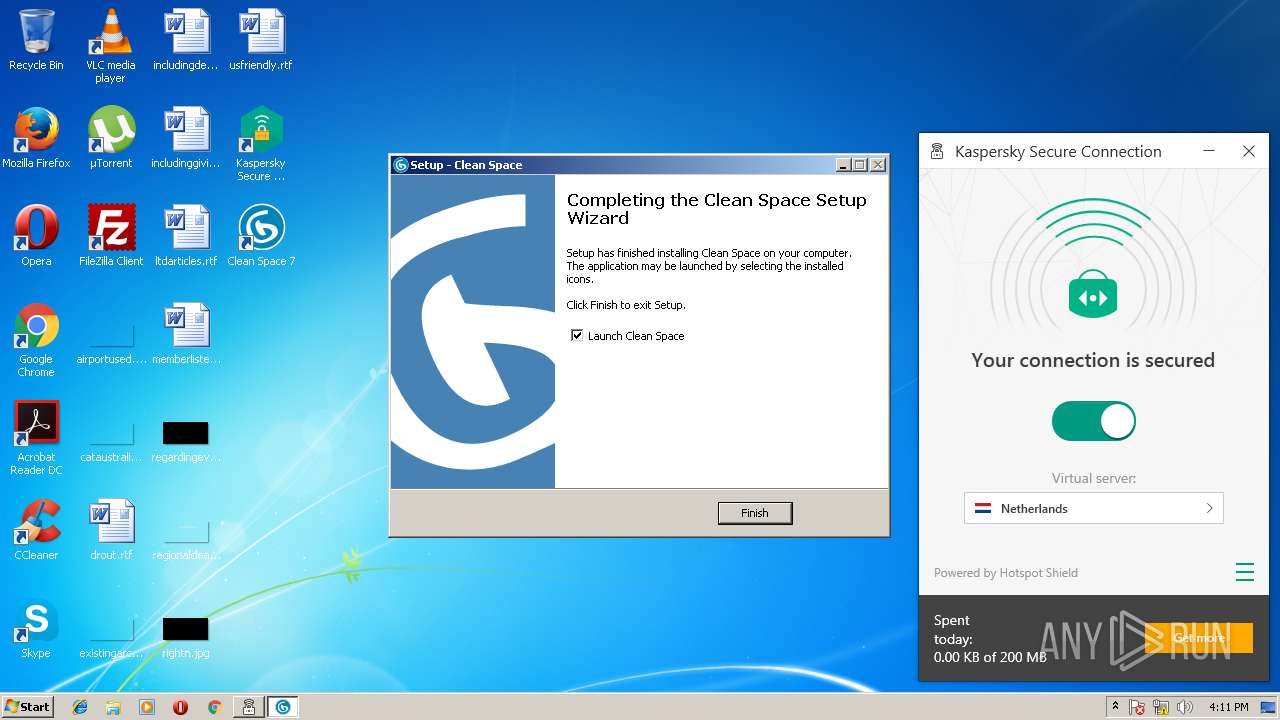Open the volume speaker tray icon

click(x=1185, y=707)
